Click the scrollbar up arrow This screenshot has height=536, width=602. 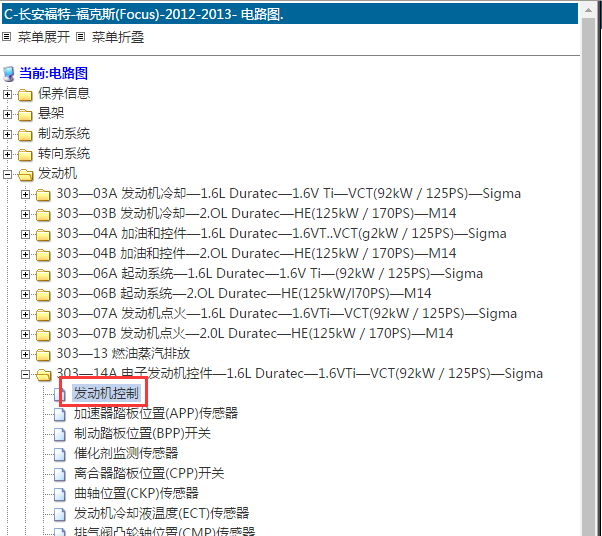pos(588,10)
